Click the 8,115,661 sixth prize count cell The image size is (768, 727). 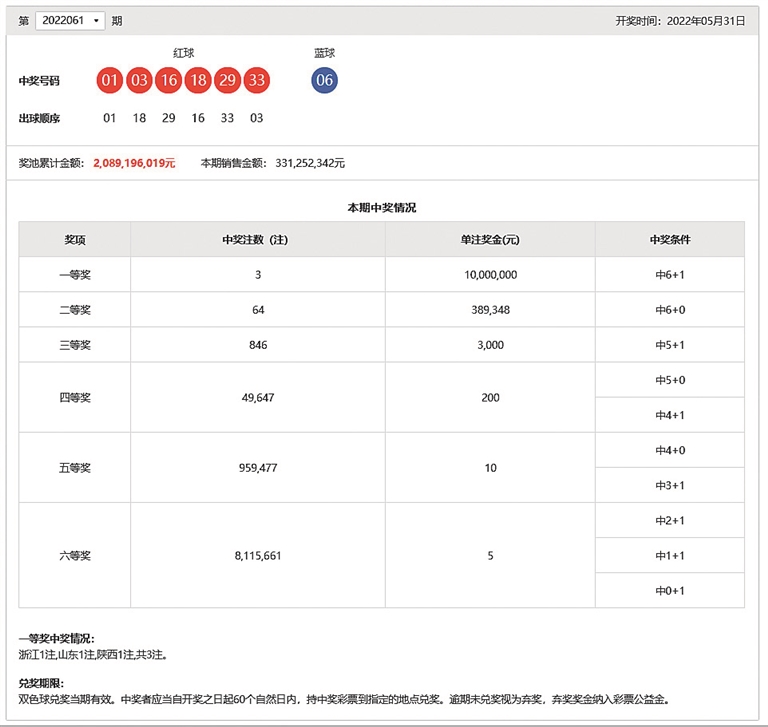point(257,556)
